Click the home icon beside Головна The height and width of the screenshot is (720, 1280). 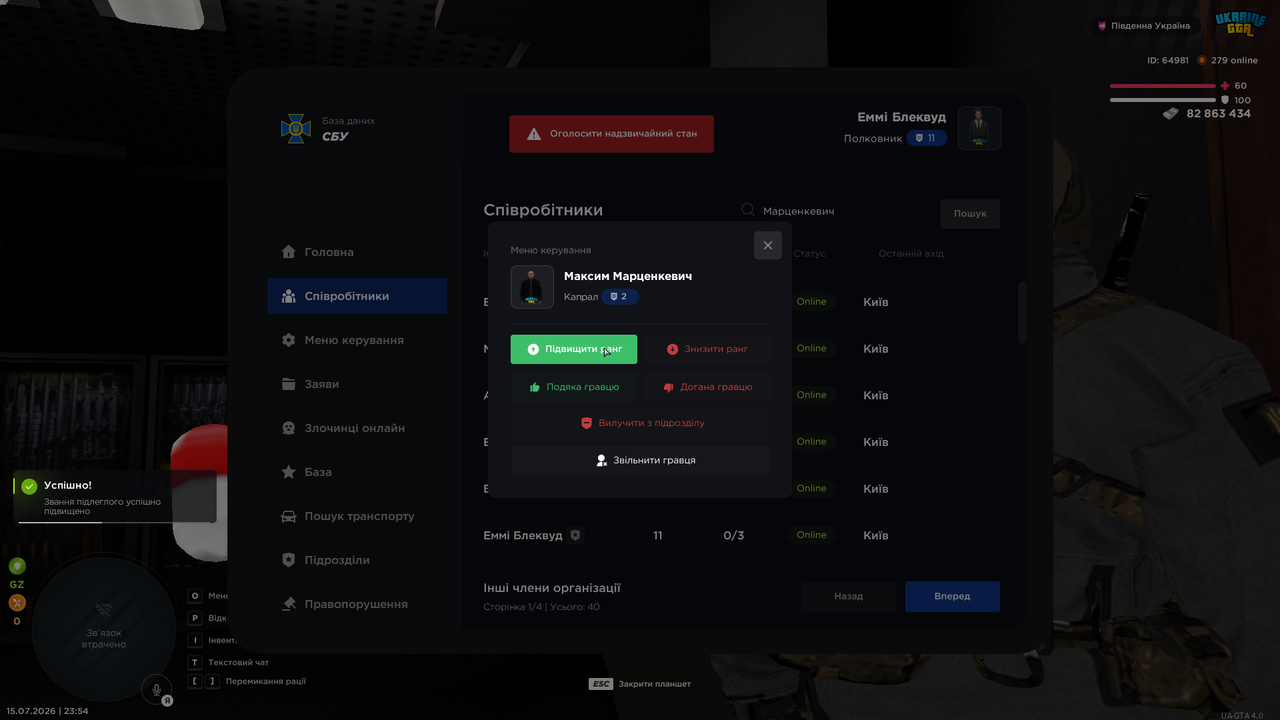pyautogui.click(x=288, y=252)
